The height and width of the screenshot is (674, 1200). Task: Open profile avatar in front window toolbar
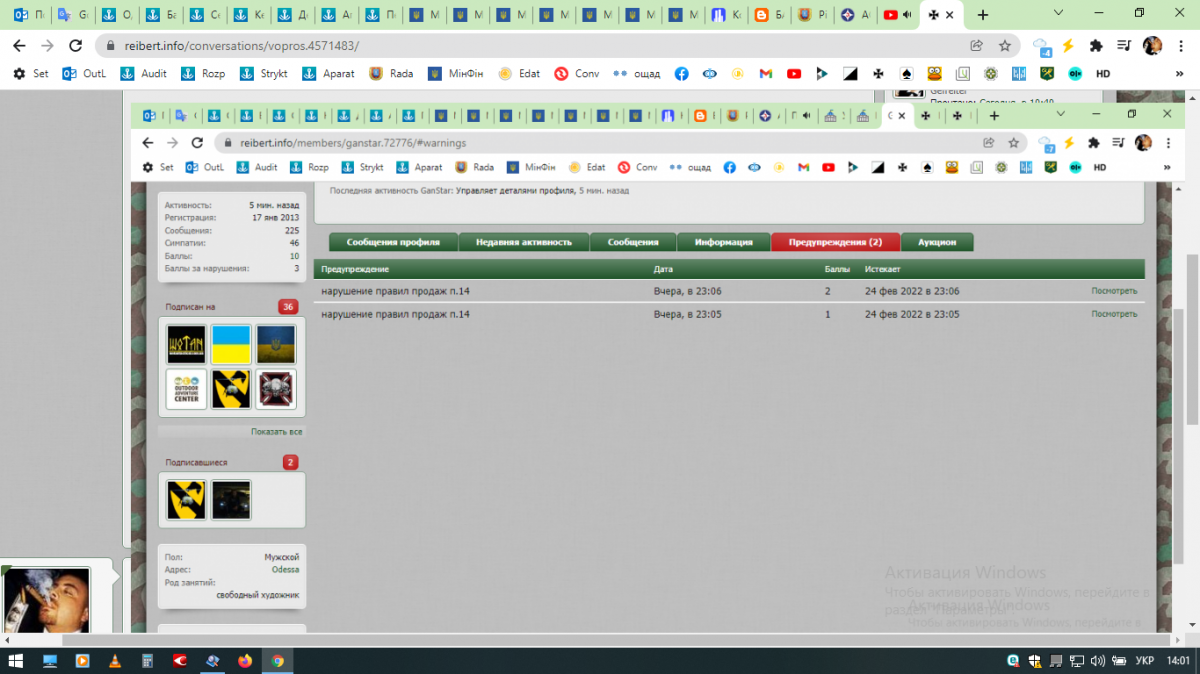click(1143, 143)
